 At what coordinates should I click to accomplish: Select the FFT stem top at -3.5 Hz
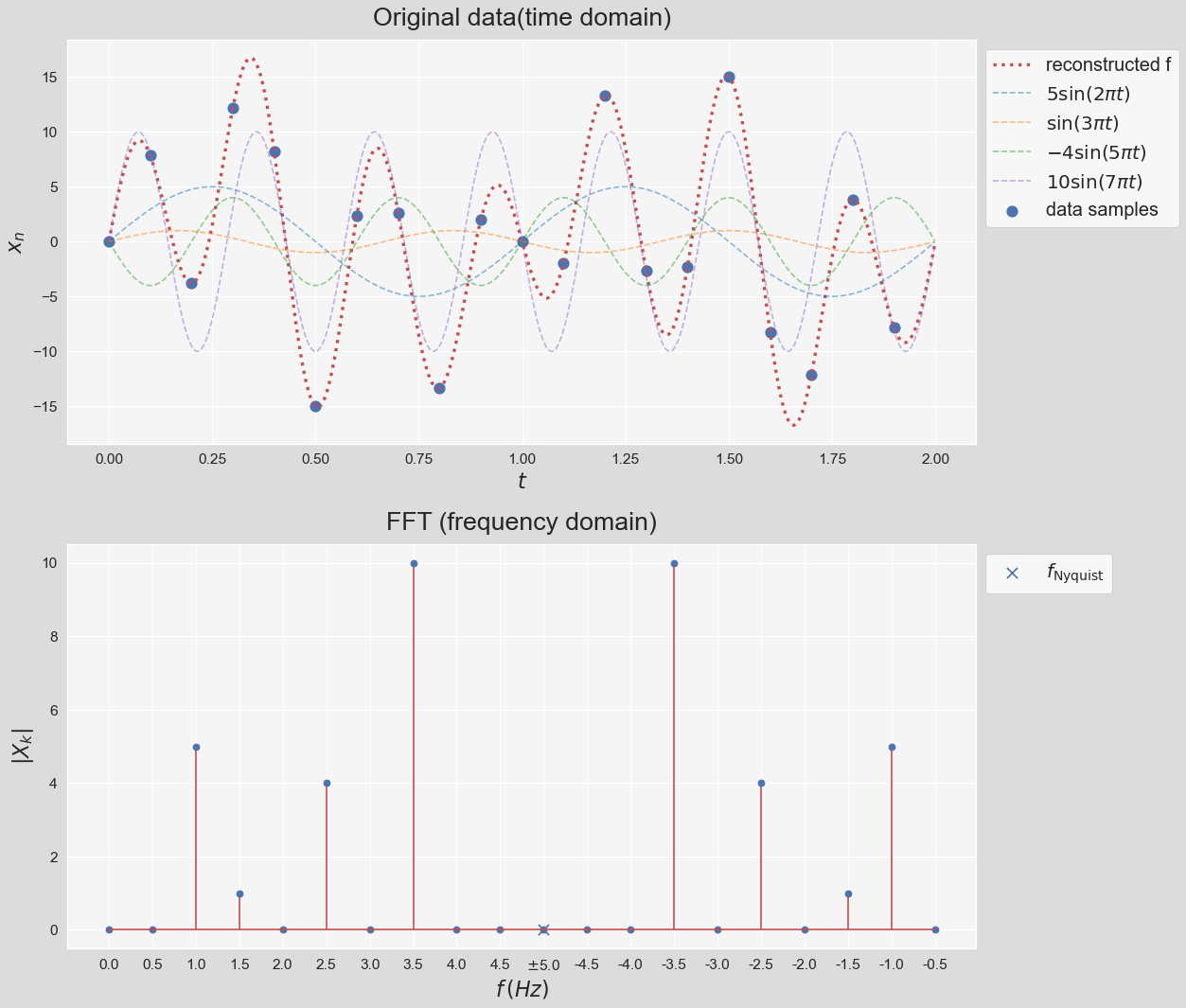[x=674, y=563]
